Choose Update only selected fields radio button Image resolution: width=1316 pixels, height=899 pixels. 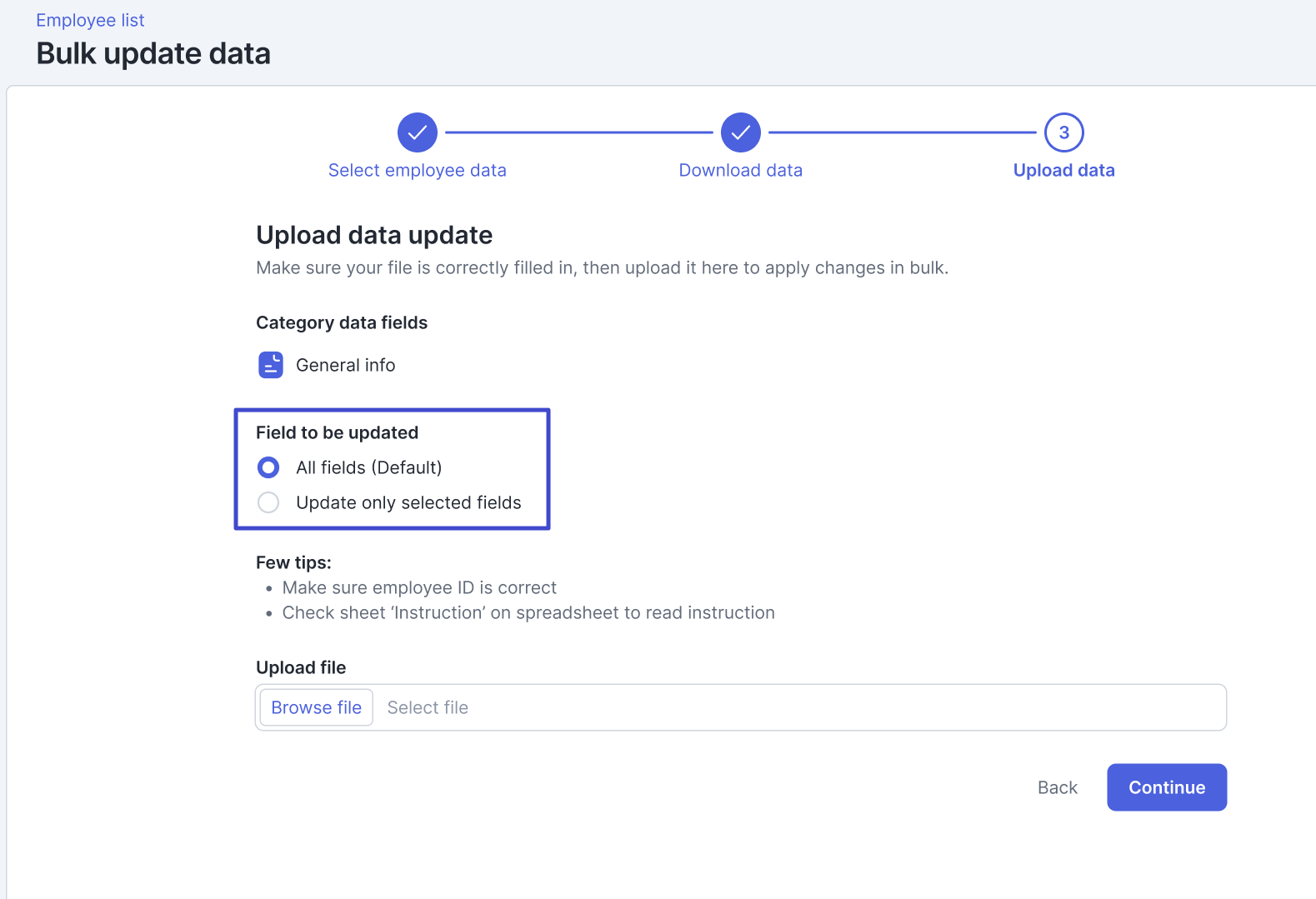[268, 502]
